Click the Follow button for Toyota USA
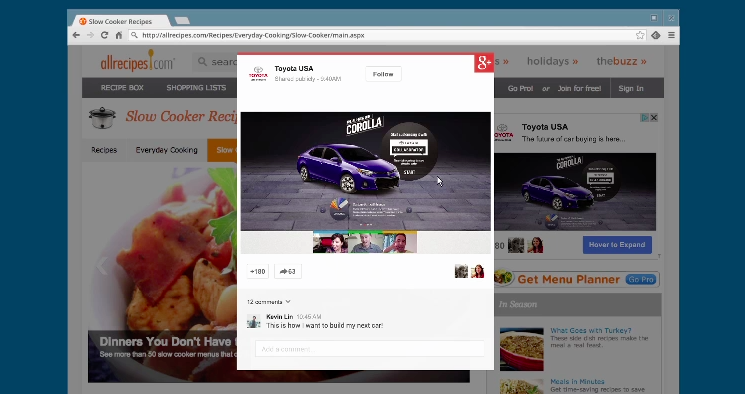This screenshot has height=394, width=745. pos(383,74)
